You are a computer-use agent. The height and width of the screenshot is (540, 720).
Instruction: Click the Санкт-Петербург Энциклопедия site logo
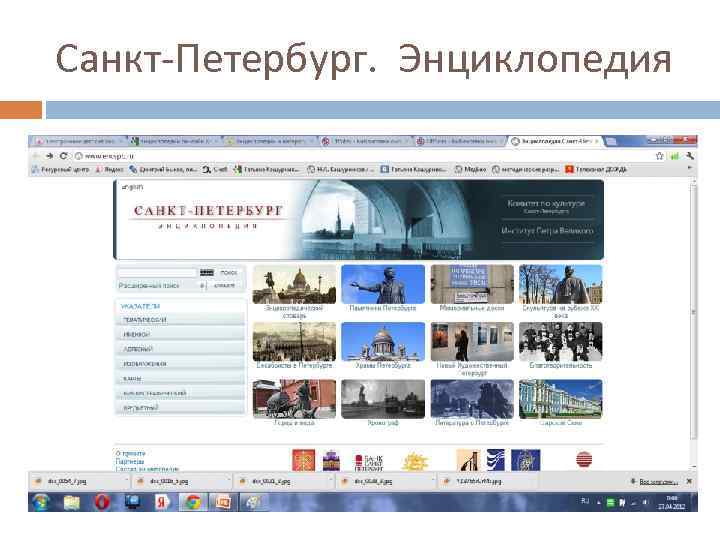[208, 217]
